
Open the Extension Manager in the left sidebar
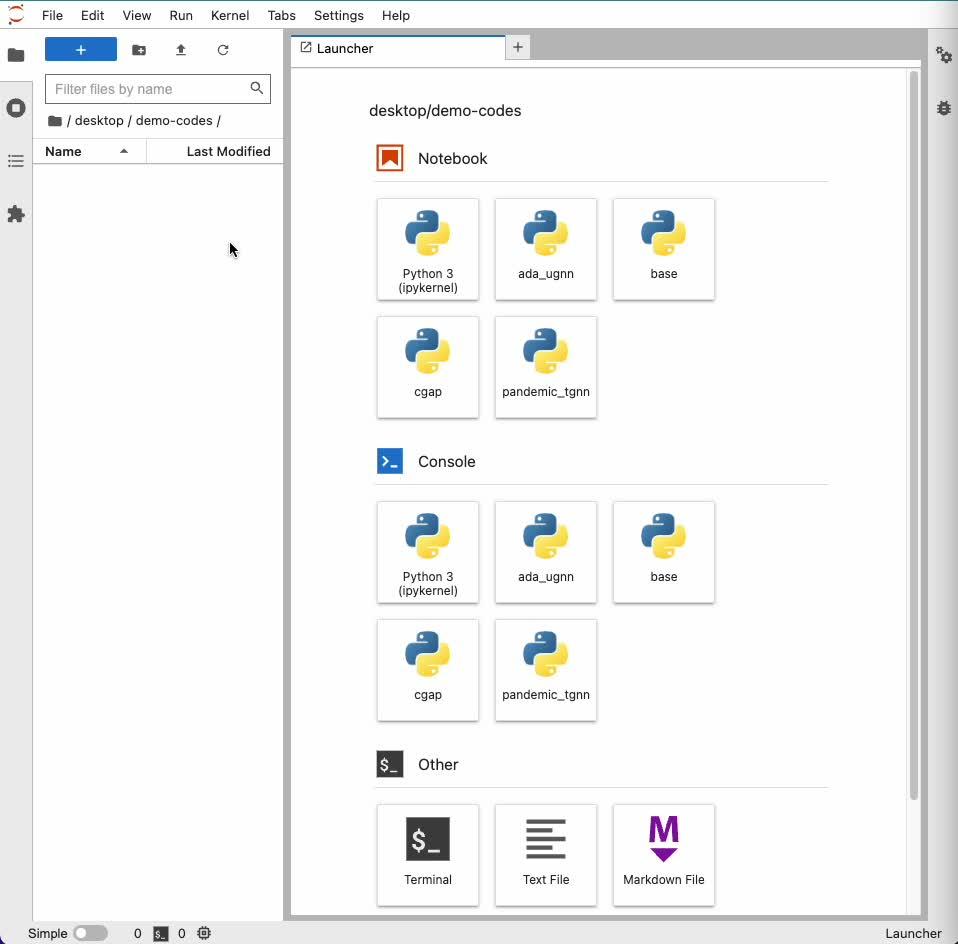(x=16, y=214)
